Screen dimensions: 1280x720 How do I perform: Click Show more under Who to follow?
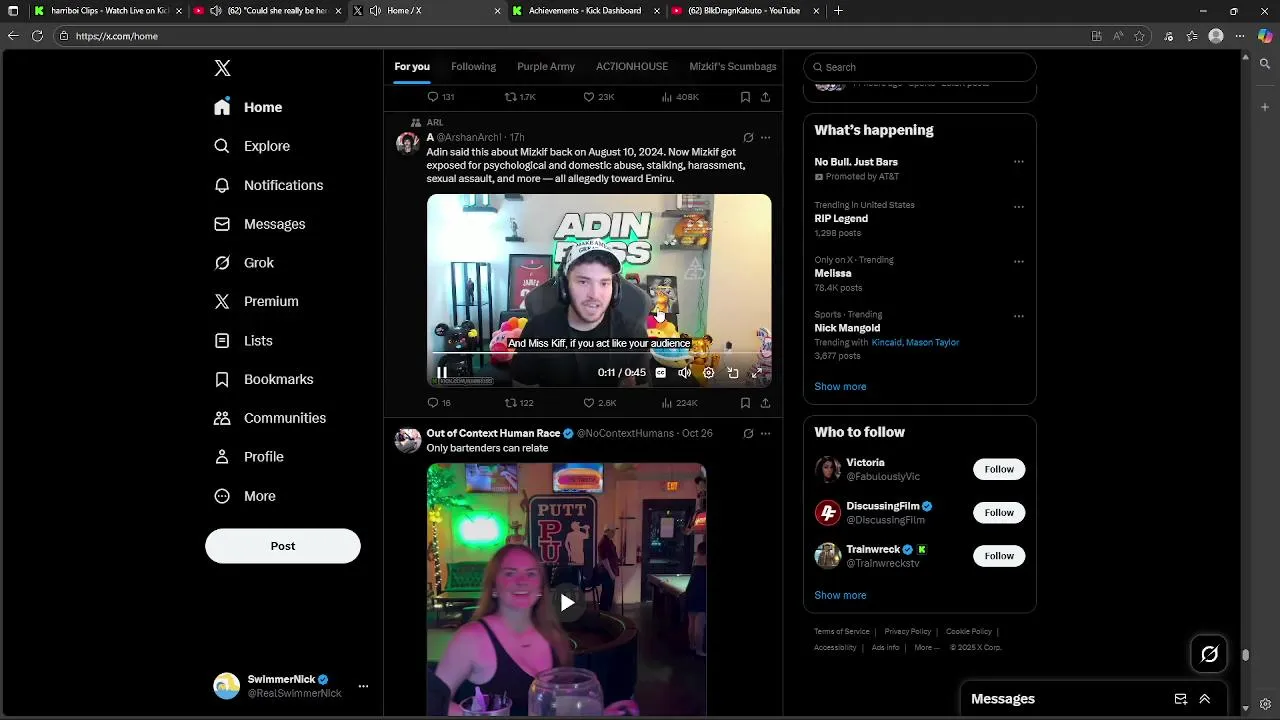click(840, 595)
